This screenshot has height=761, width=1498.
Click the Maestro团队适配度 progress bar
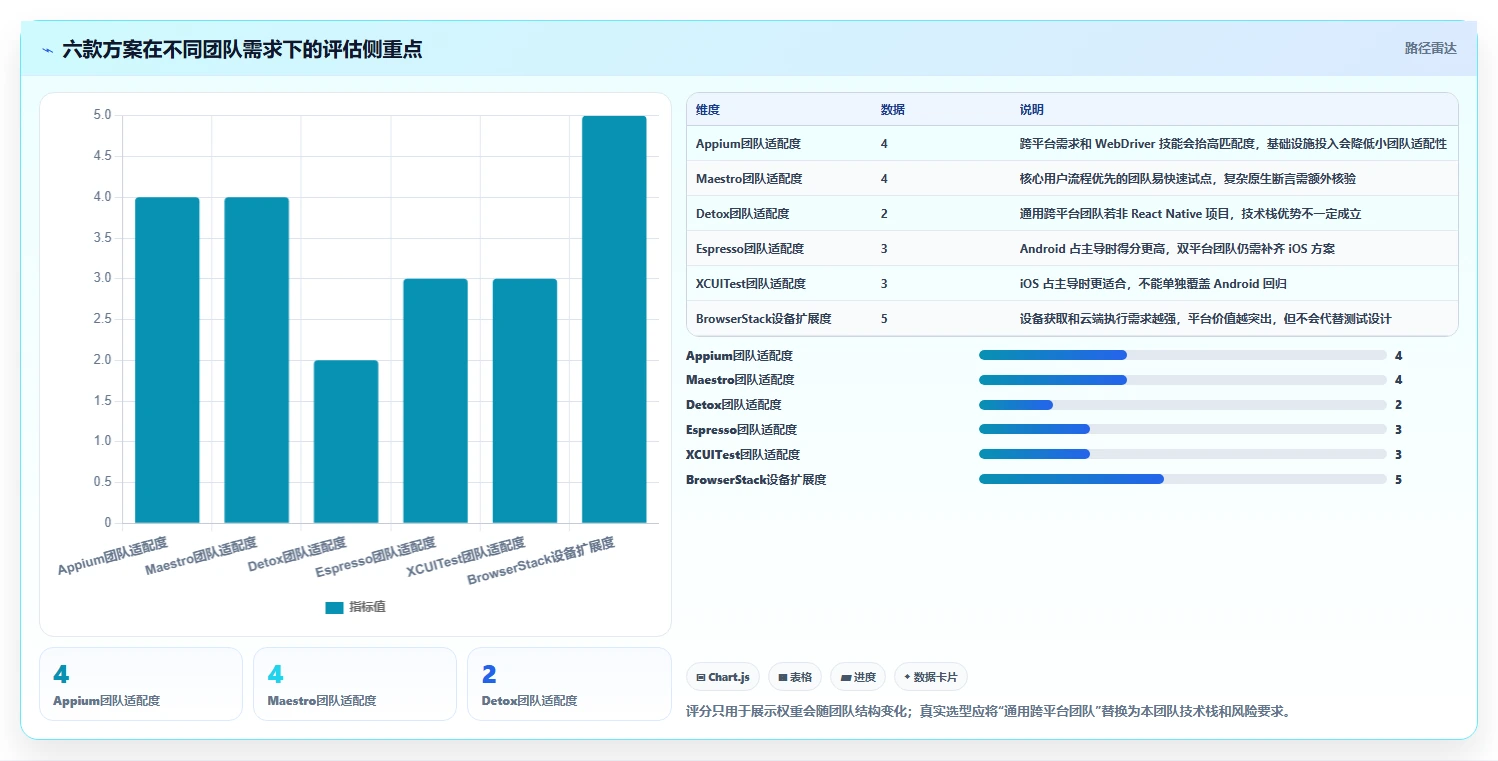(1183, 380)
